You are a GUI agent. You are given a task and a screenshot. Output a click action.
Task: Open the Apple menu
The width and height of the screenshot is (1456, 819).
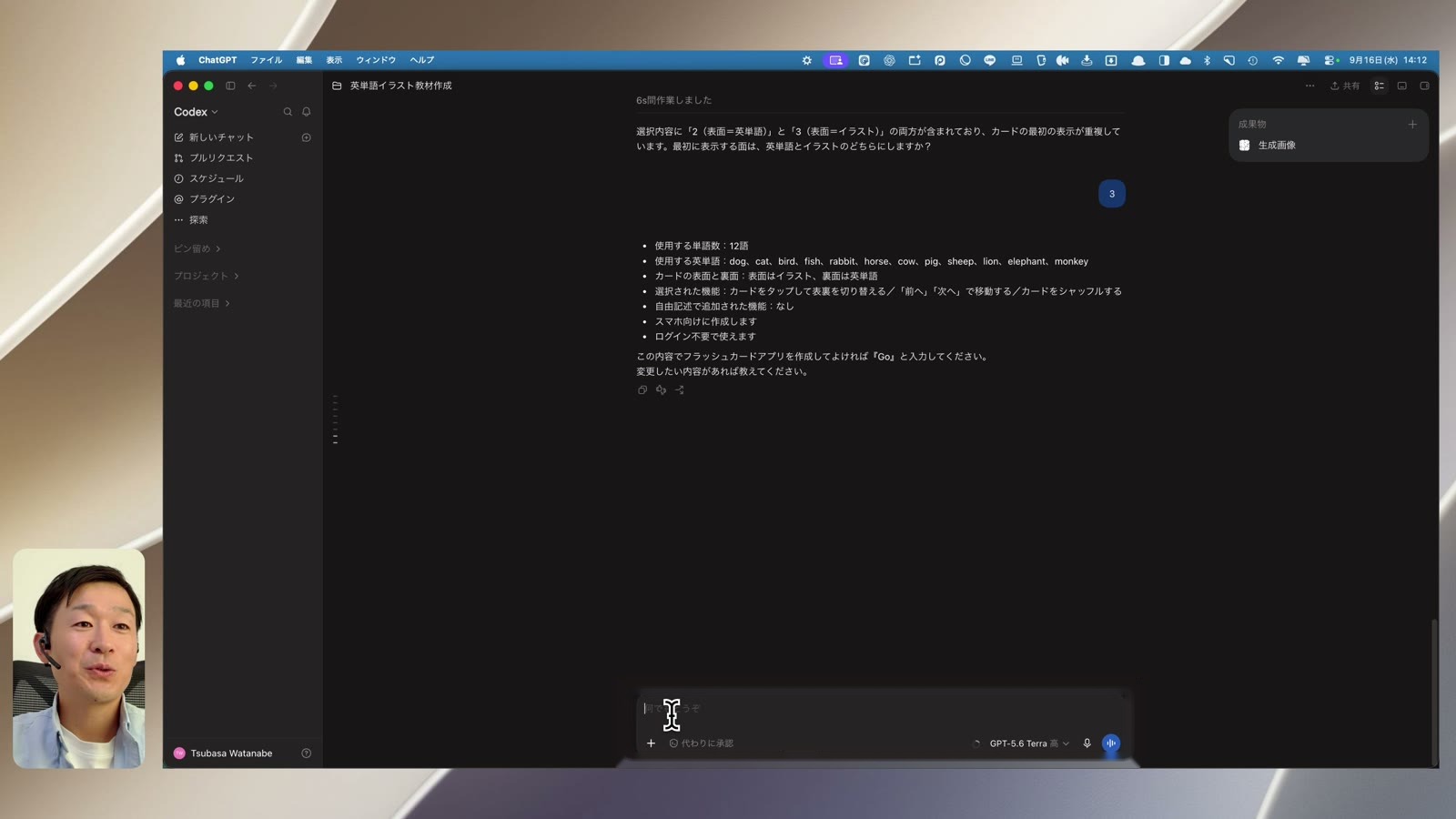[x=180, y=60]
